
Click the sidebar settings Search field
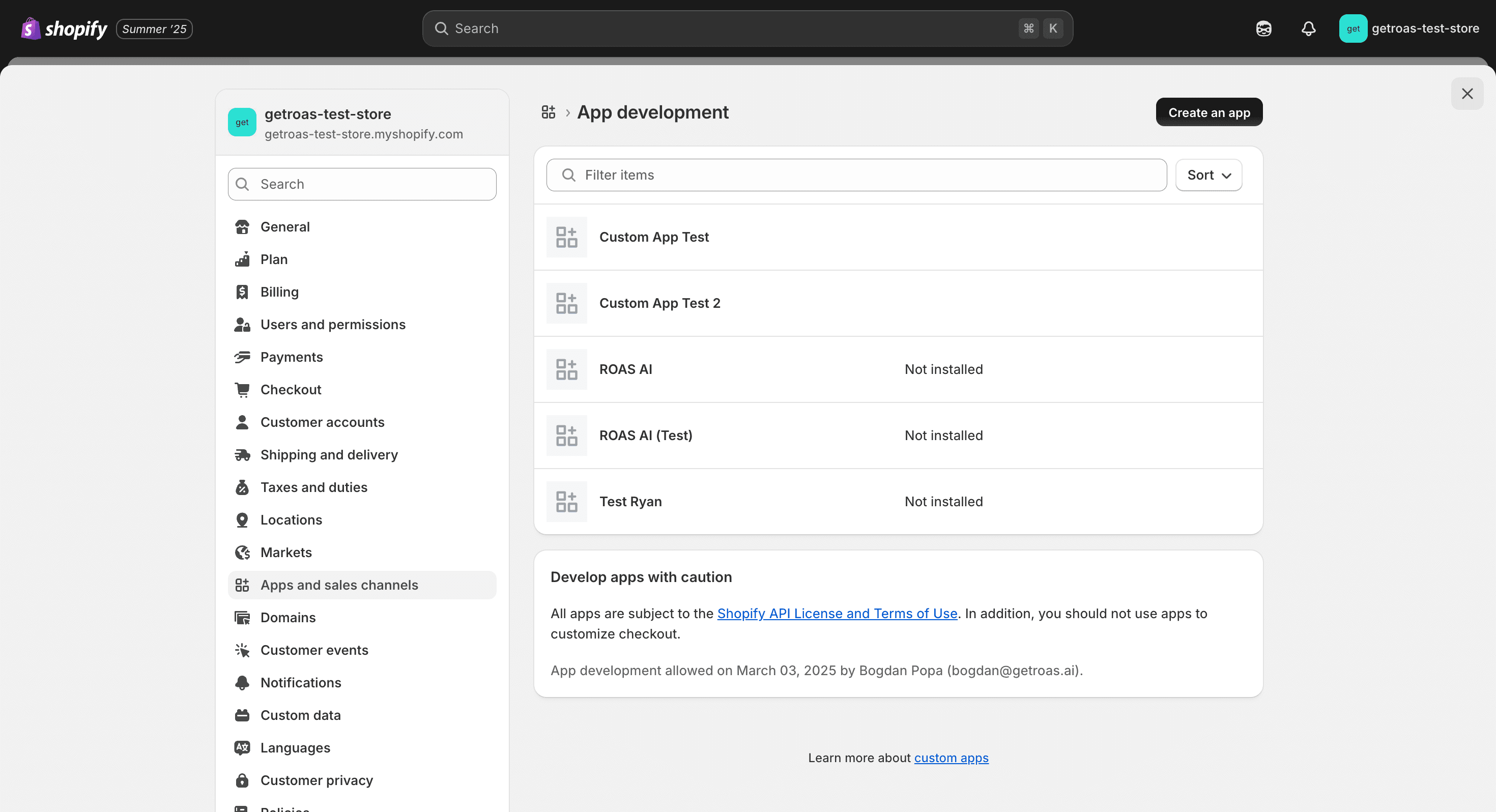click(x=362, y=184)
